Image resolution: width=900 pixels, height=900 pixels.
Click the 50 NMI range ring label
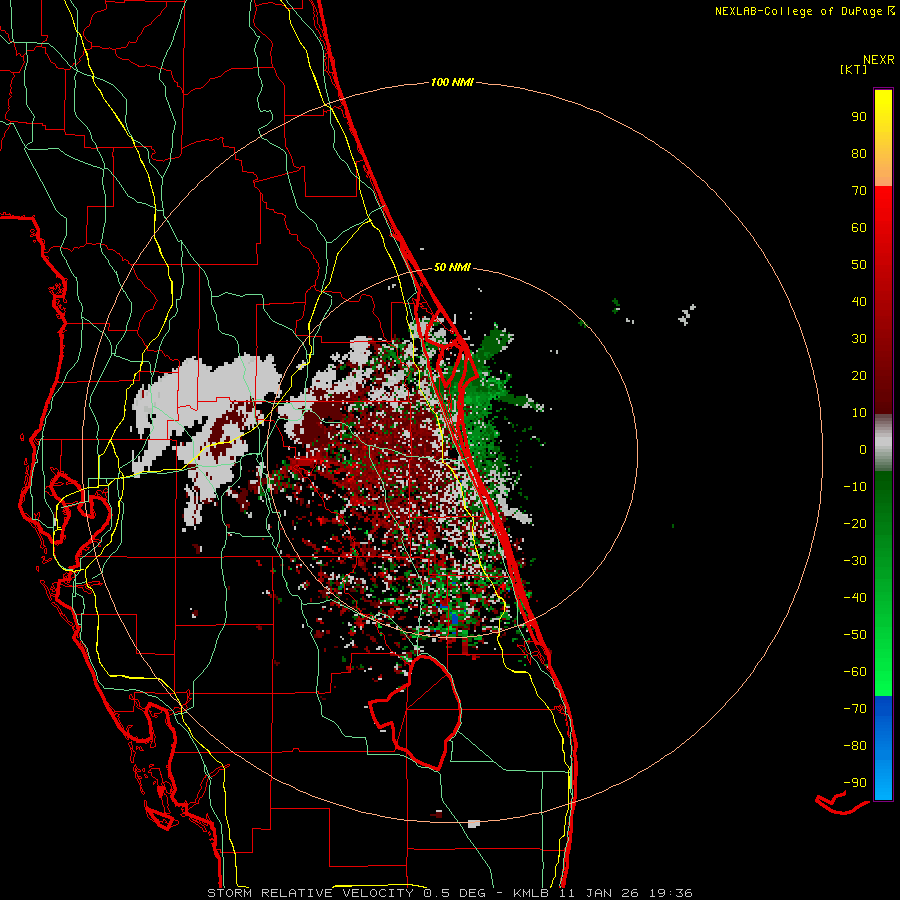point(452,267)
